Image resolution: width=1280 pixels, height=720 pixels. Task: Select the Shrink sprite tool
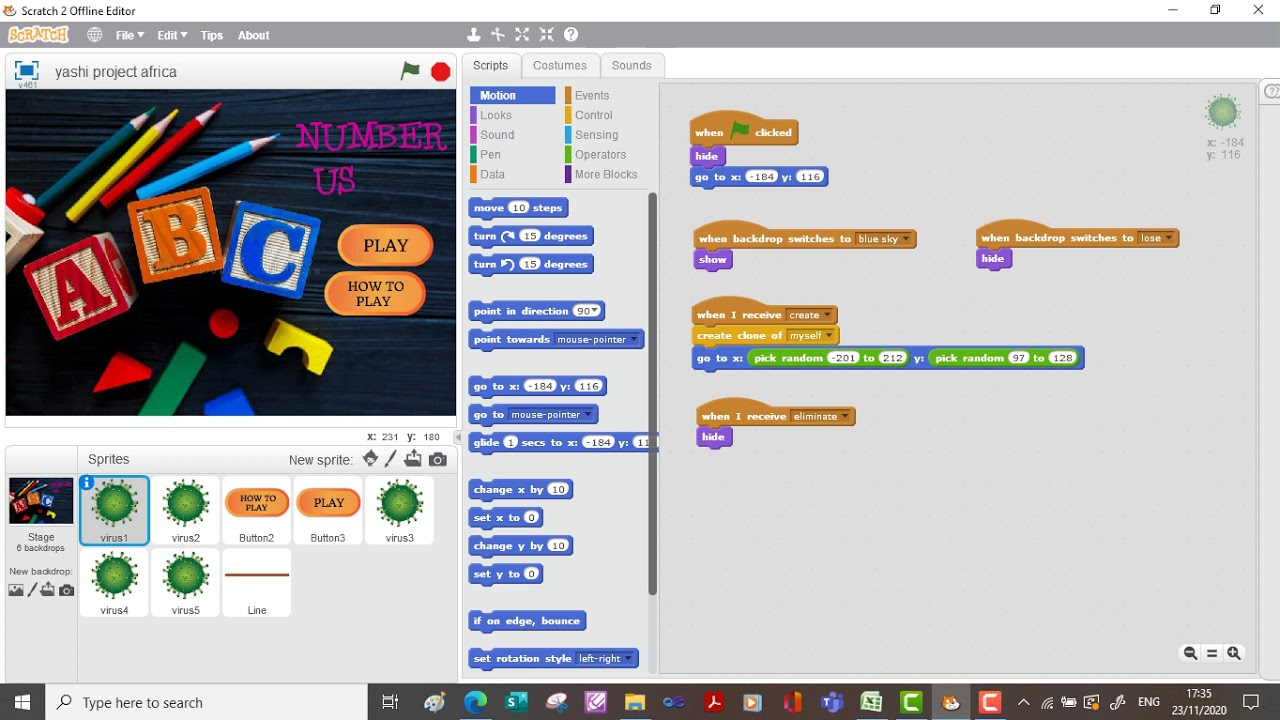click(x=546, y=35)
